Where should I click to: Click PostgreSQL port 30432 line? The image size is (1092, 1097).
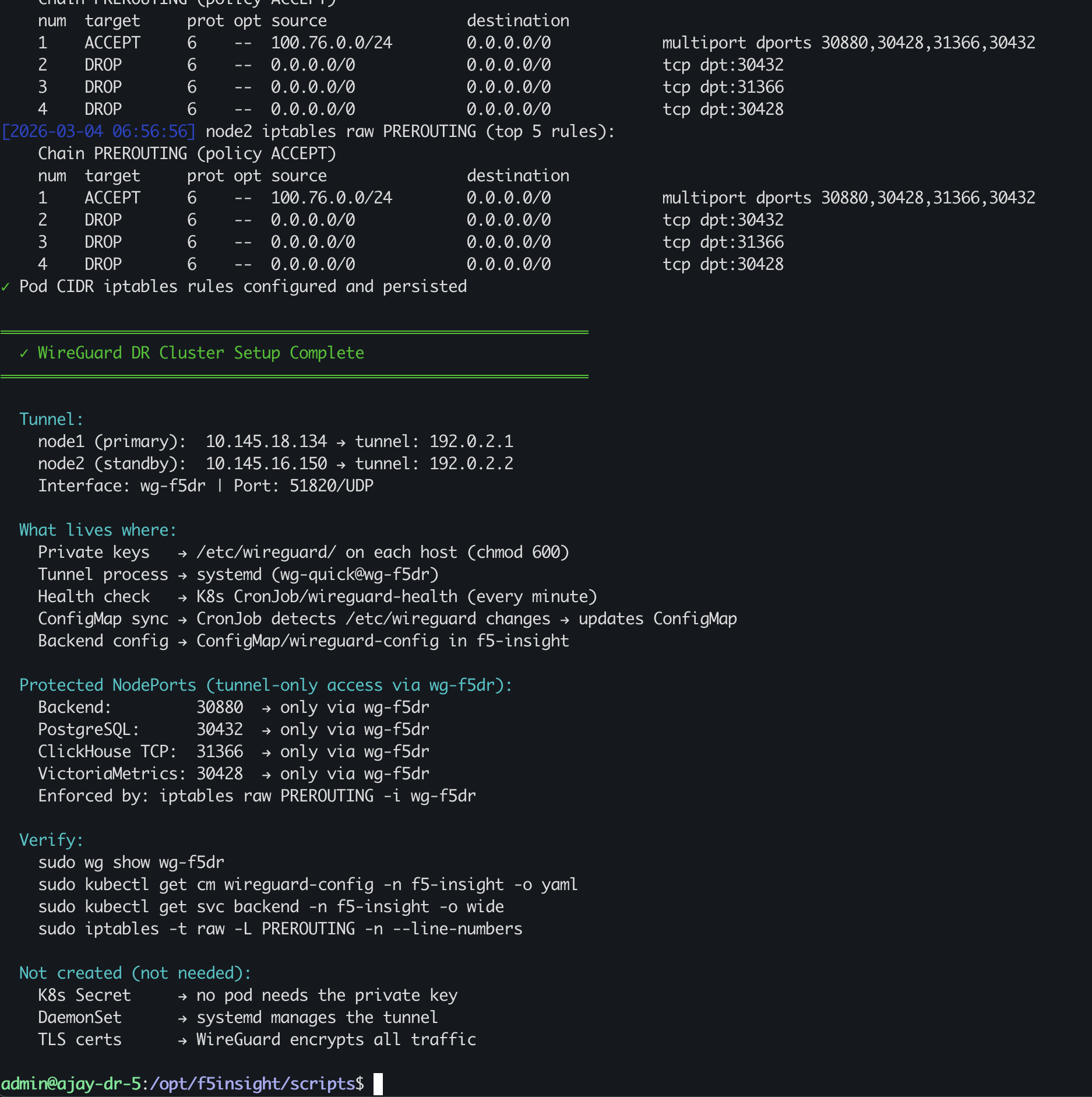tap(234, 730)
